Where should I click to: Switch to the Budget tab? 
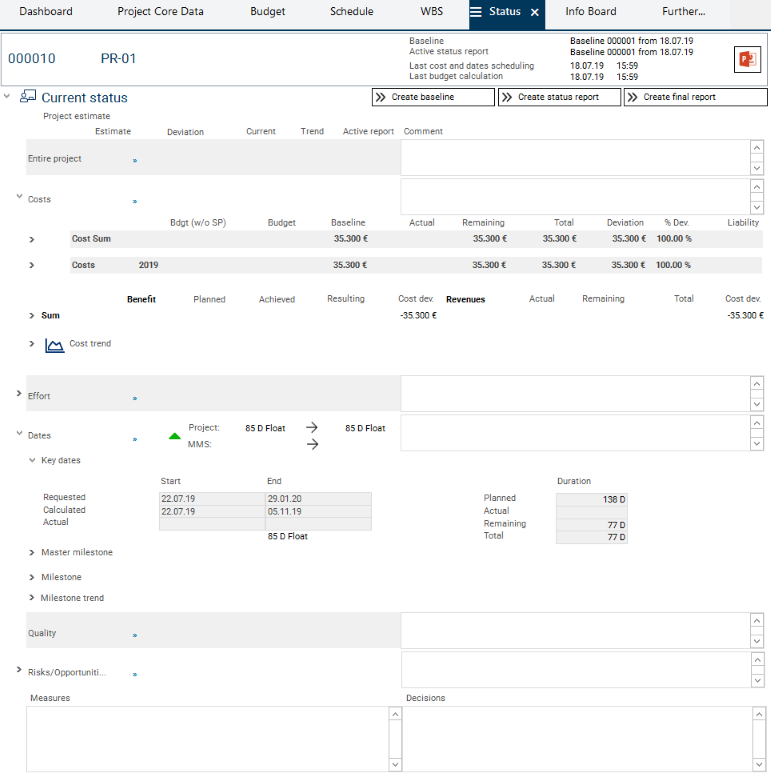[267, 12]
